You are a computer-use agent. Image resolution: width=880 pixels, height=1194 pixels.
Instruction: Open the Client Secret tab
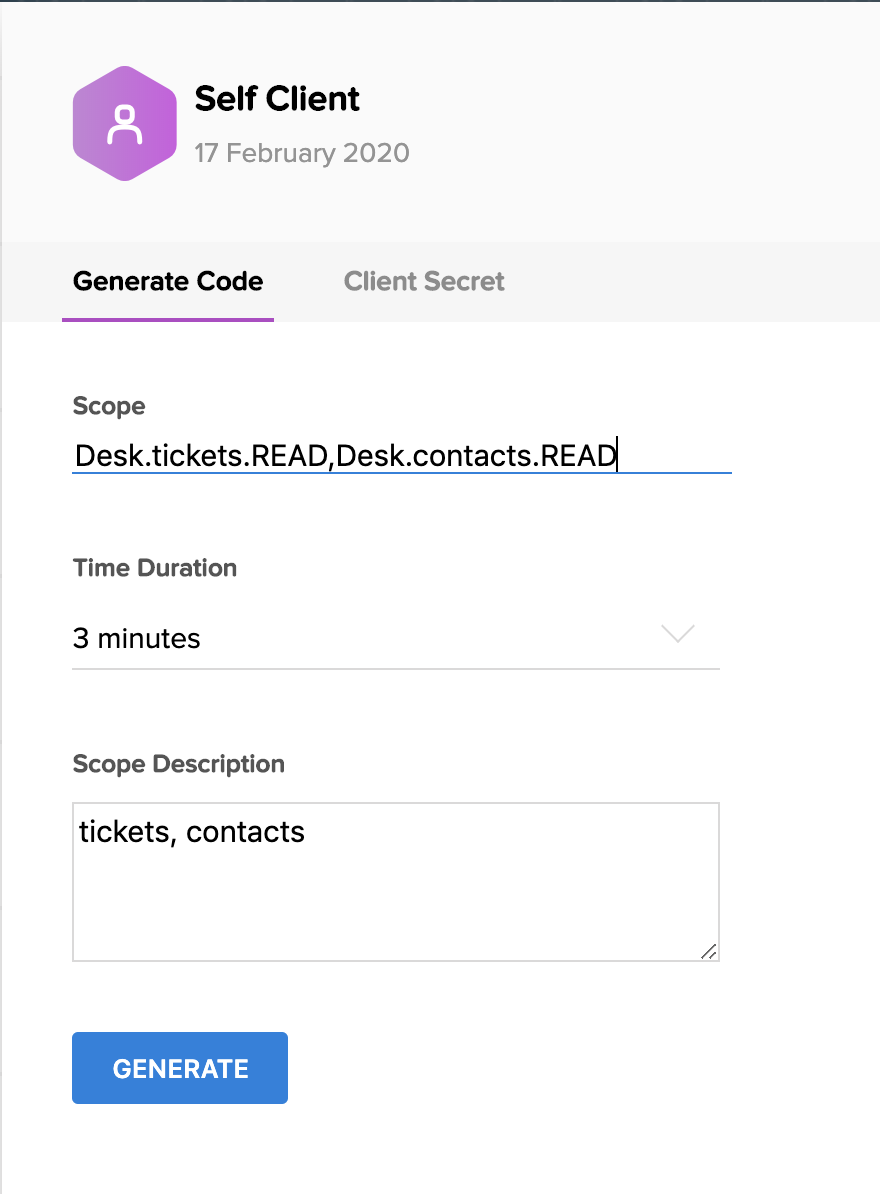424,281
